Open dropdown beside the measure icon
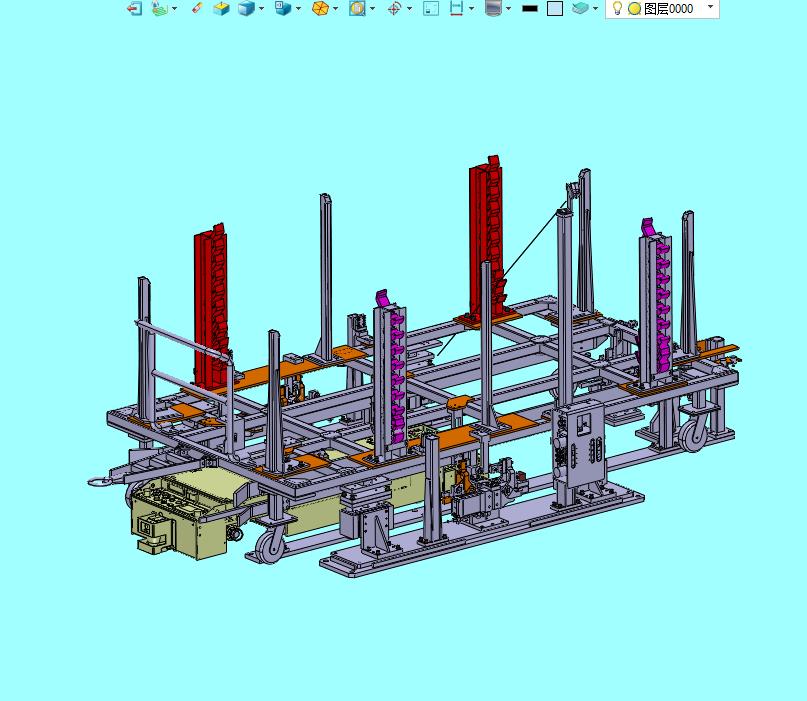 point(471,8)
